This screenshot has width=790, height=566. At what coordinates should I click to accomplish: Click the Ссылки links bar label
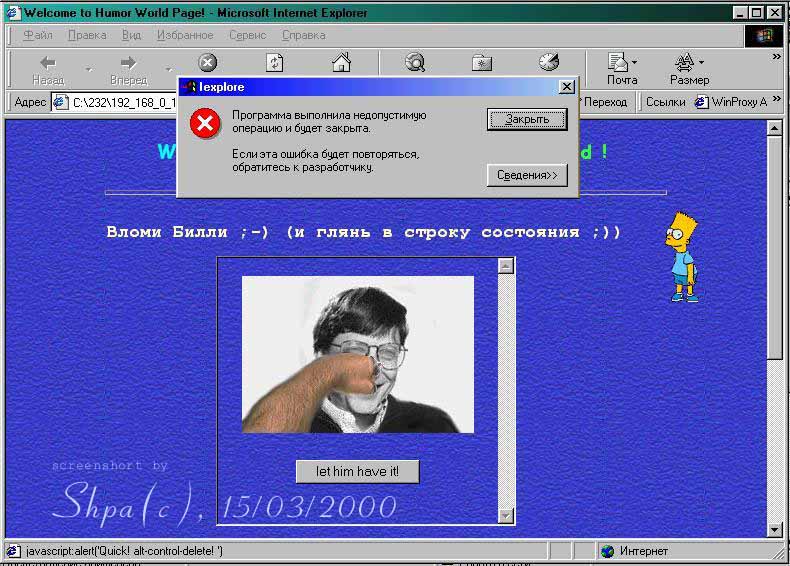pyautogui.click(x=666, y=102)
